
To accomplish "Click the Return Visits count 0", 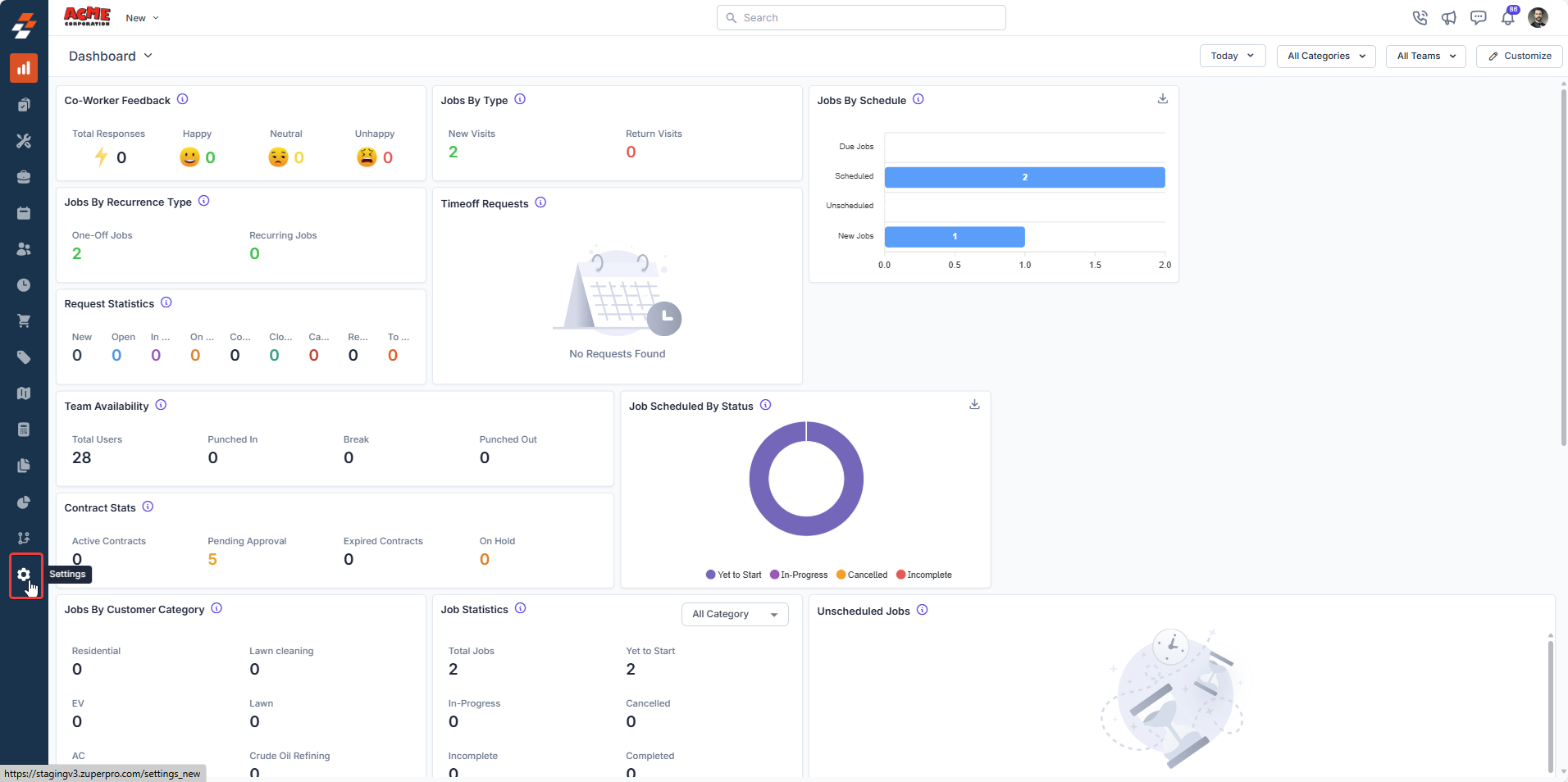I will (x=631, y=152).
